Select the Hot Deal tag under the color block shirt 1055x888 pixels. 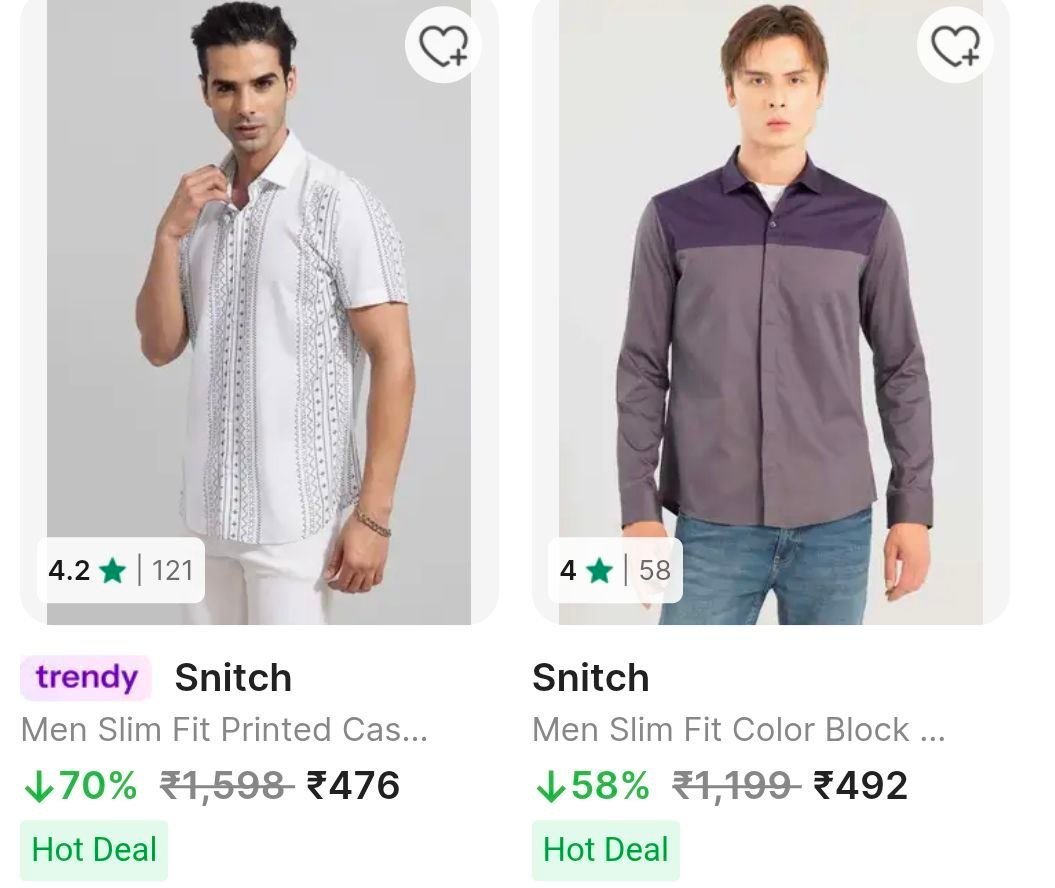pos(604,849)
